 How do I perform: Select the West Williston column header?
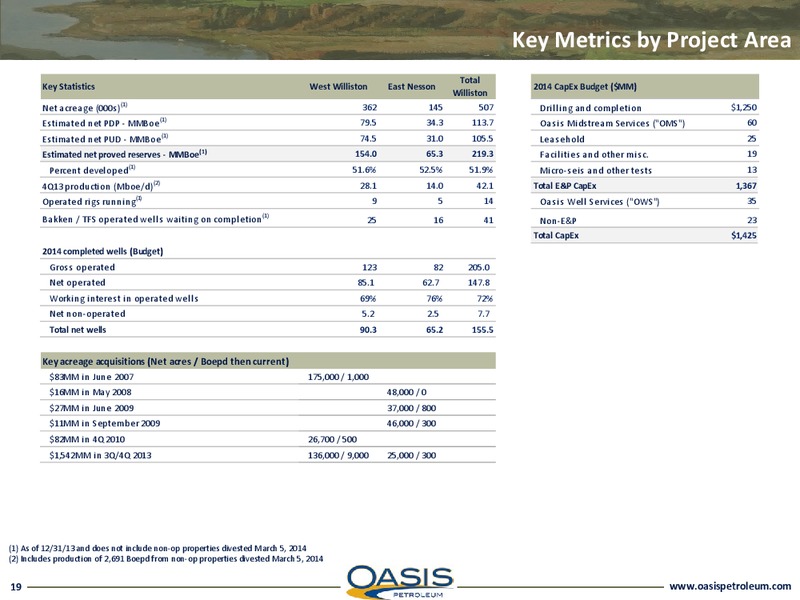coord(338,86)
